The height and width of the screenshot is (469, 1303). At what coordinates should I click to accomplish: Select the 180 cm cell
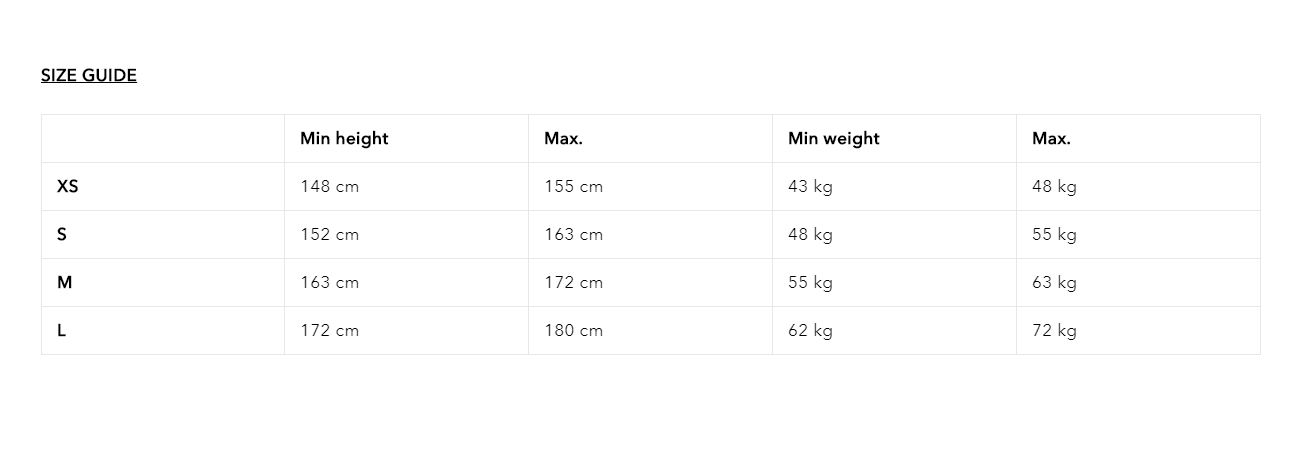(x=573, y=331)
